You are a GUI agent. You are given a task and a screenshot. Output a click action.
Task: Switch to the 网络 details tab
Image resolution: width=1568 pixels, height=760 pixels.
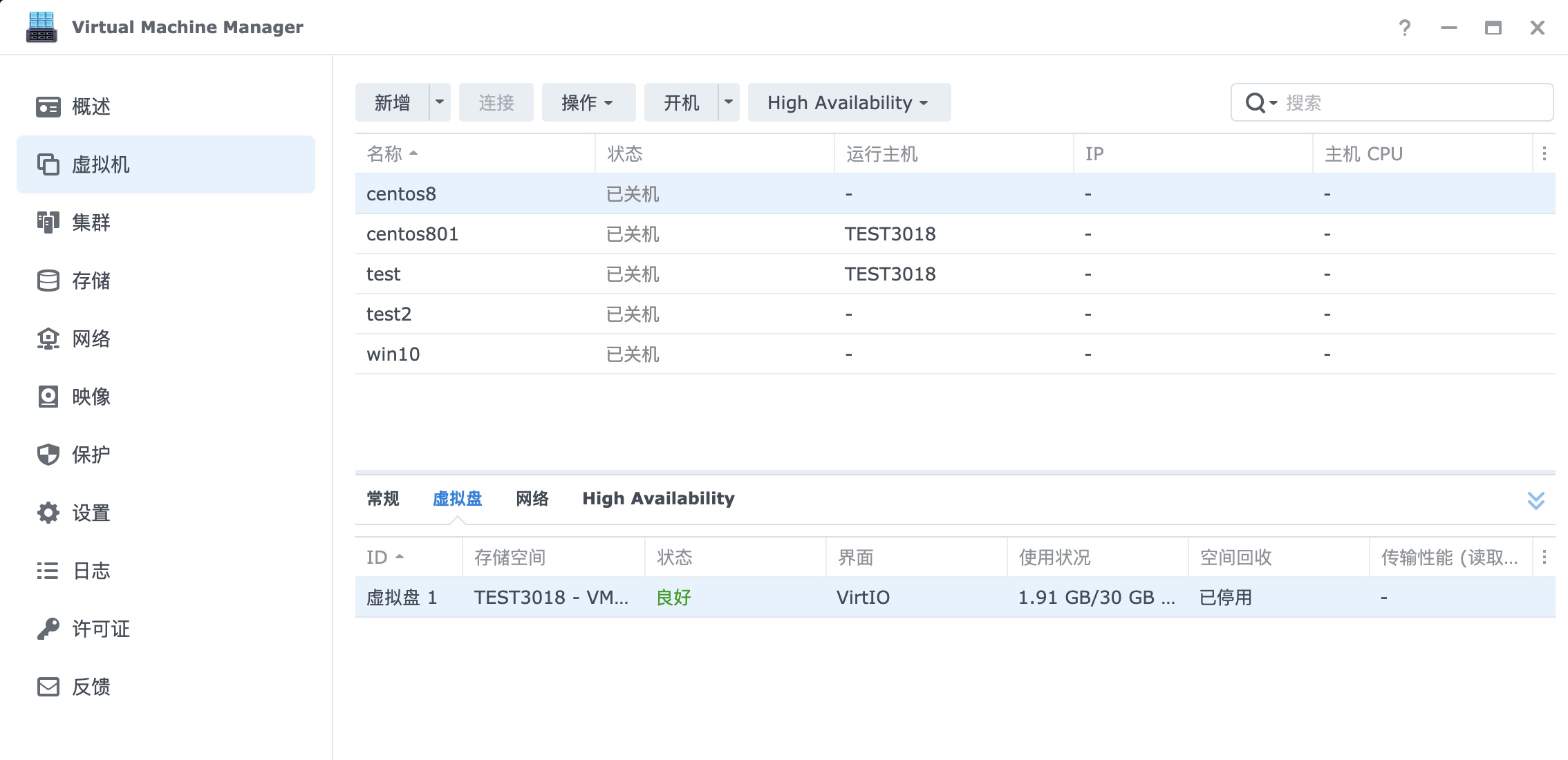tap(532, 498)
